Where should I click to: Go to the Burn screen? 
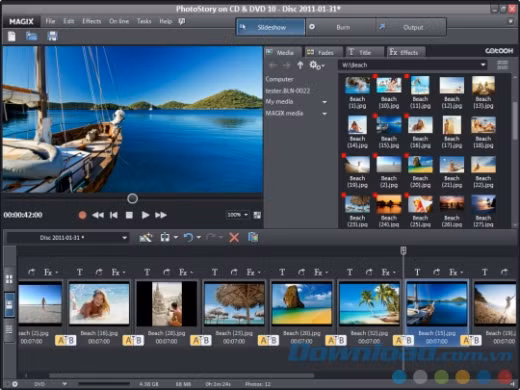[x=341, y=27]
